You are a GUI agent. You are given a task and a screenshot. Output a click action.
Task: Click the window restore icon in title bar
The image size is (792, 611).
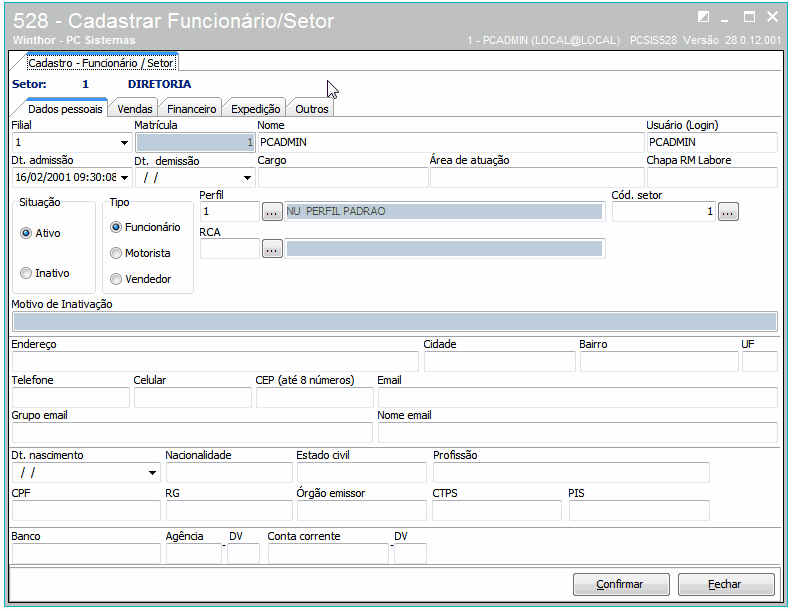[703, 17]
